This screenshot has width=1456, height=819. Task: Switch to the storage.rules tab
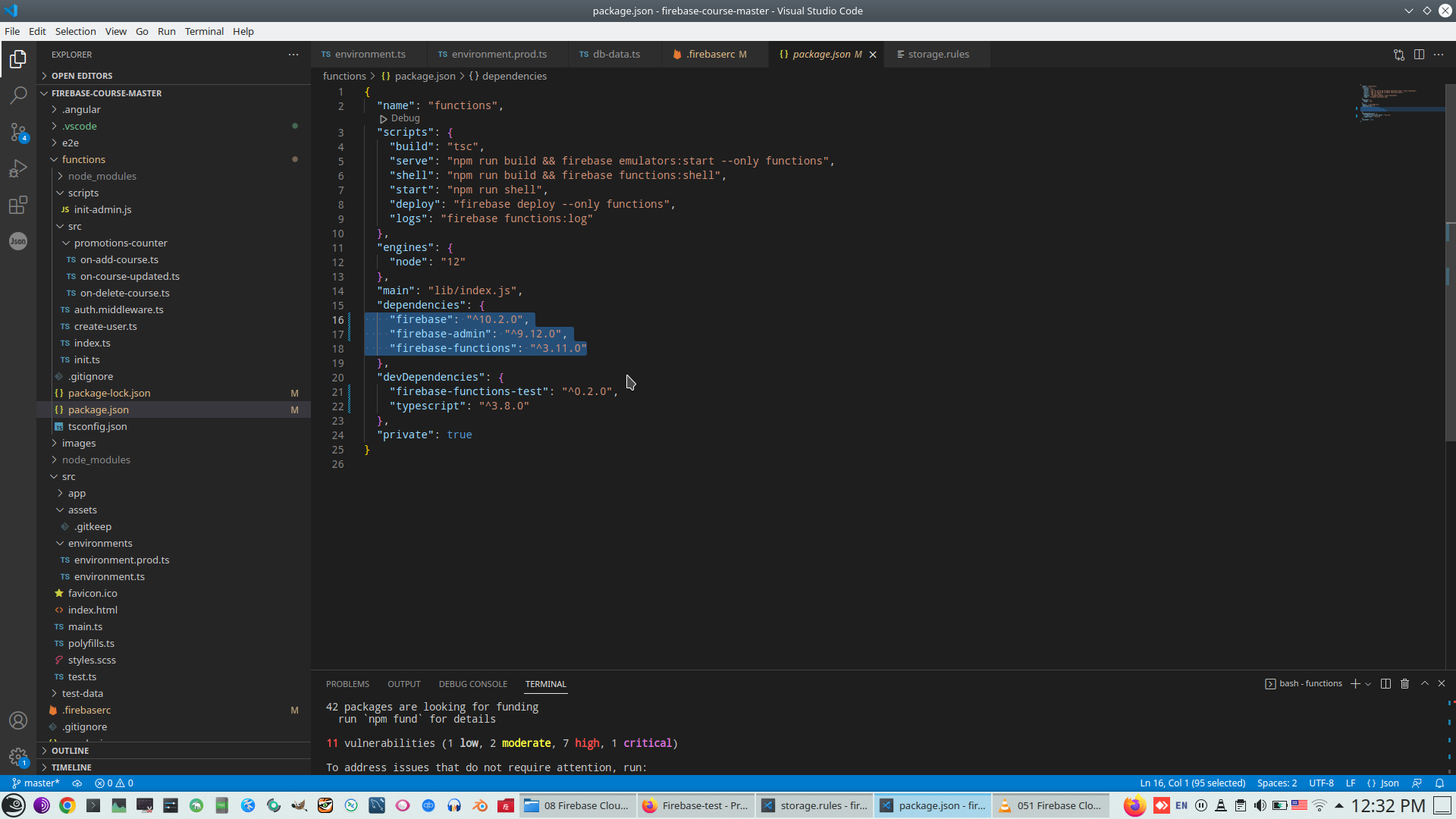pyautogui.click(x=938, y=55)
